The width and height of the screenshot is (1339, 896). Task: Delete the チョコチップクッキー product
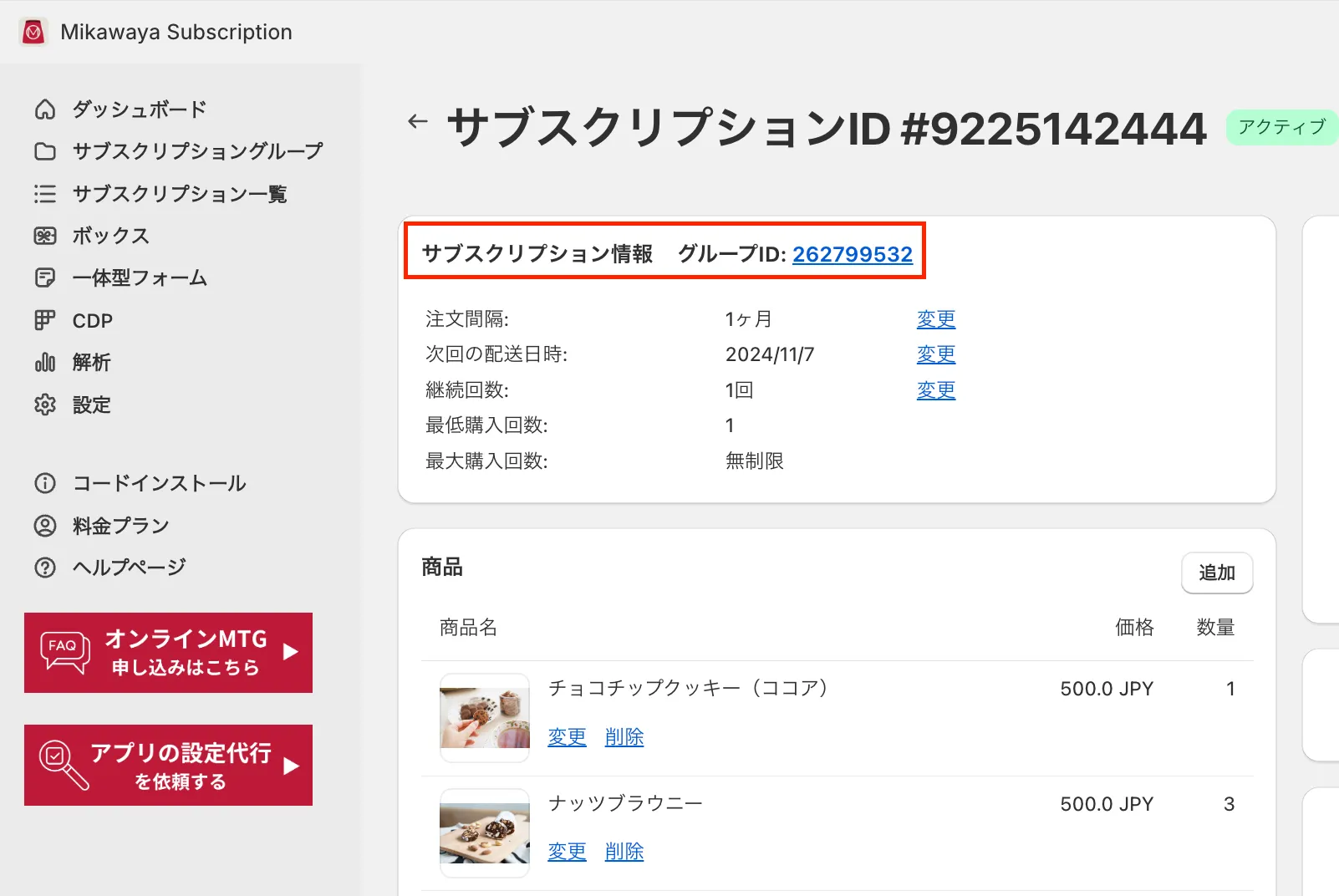624,737
